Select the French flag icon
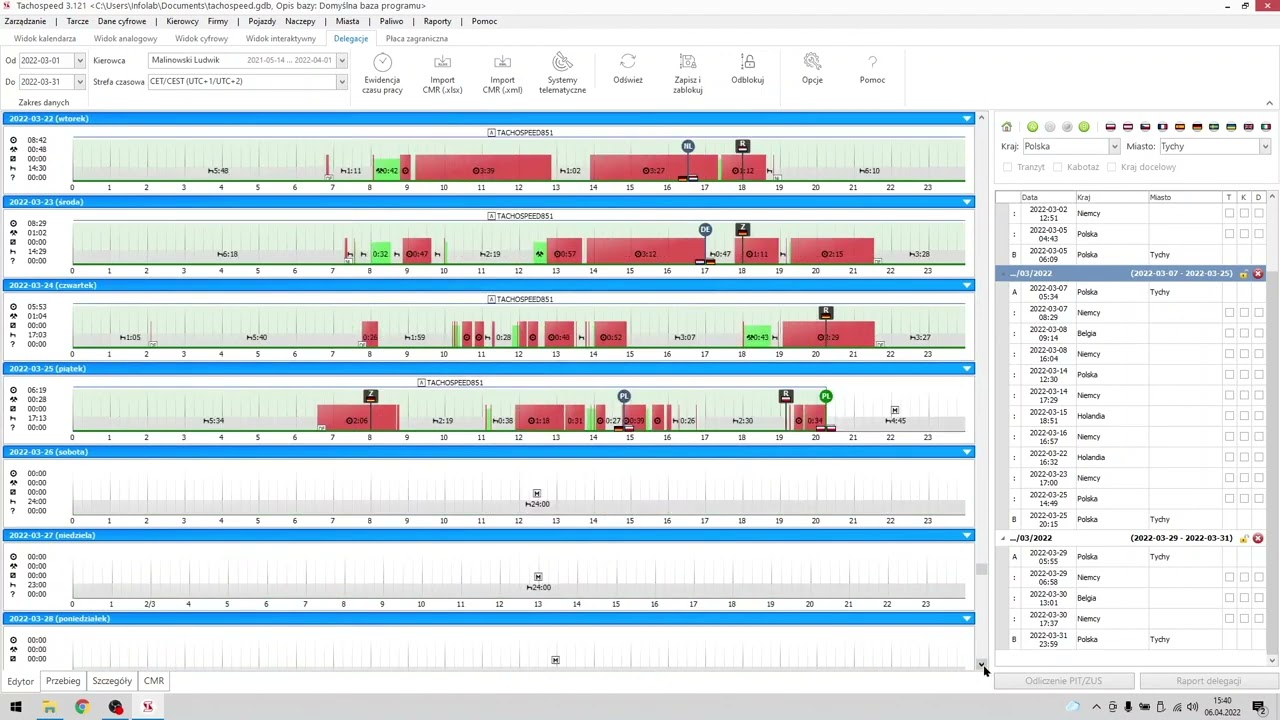Viewport: 1280px width, 720px height. tap(1162, 127)
